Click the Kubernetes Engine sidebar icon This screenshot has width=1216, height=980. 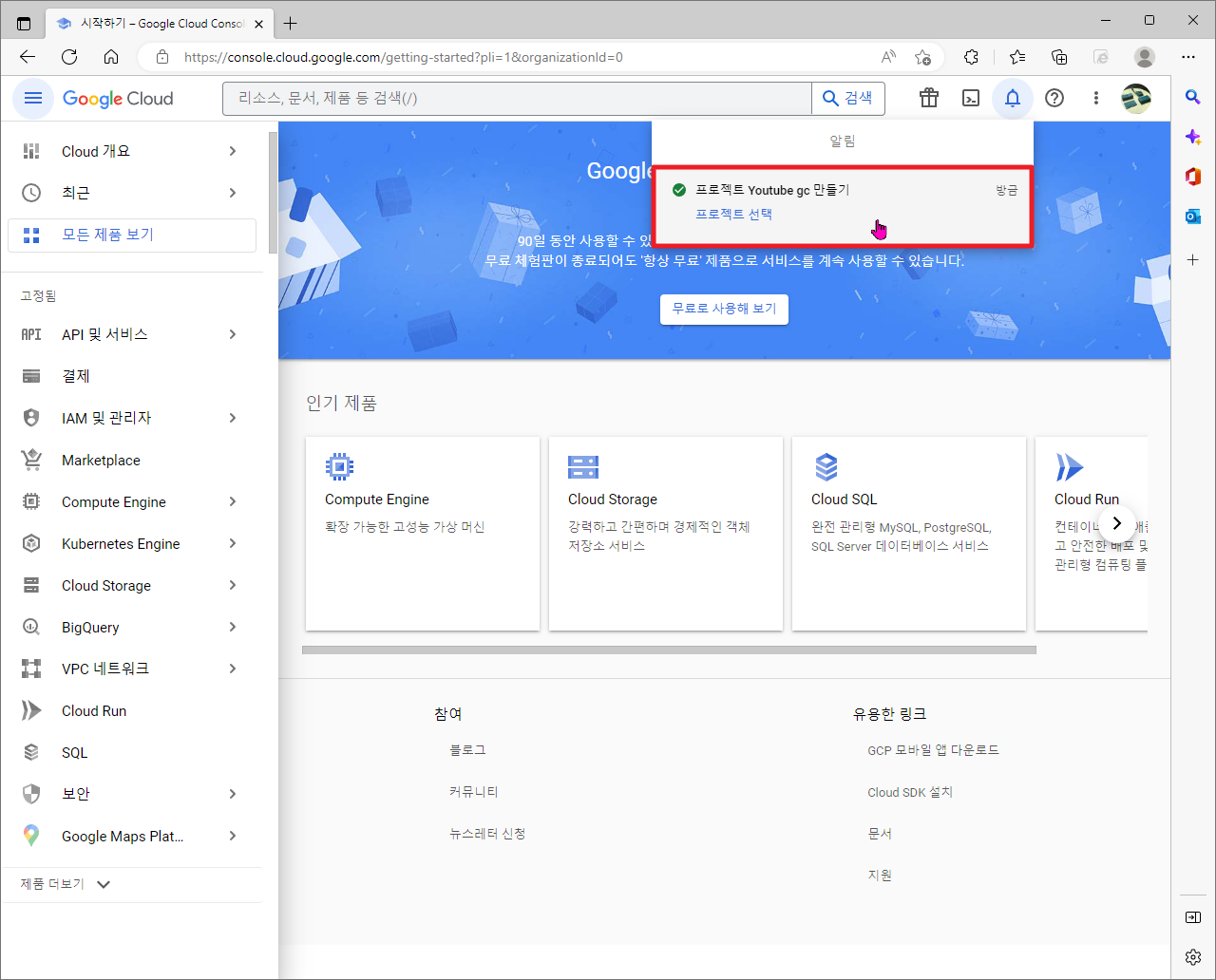click(x=31, y=543)
